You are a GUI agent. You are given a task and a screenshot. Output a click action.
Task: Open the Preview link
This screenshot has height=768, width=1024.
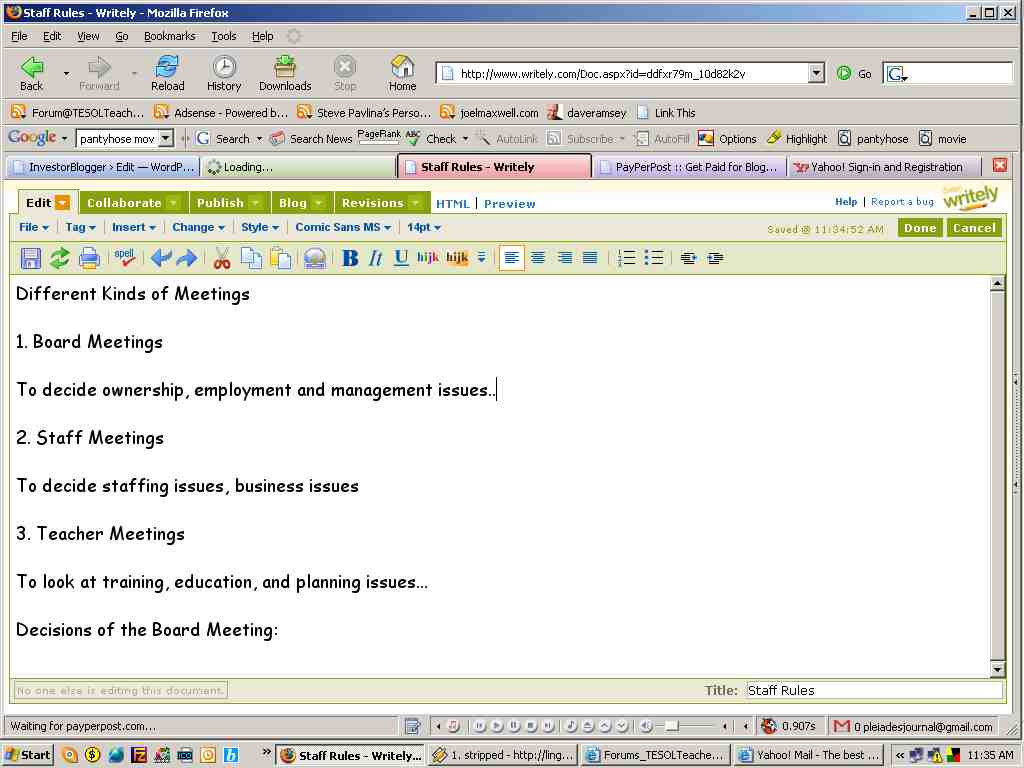click(510, 203)
